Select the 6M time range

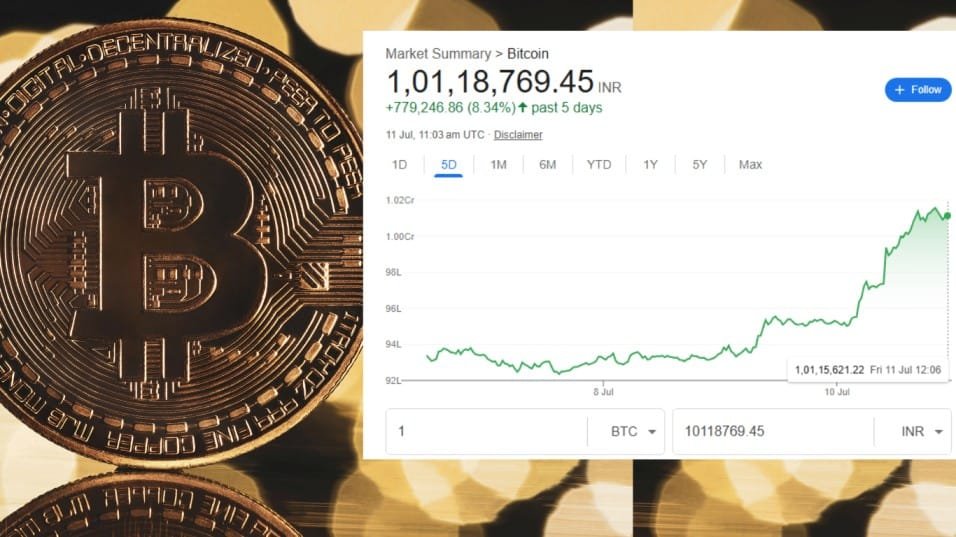(x=547, y=164)
